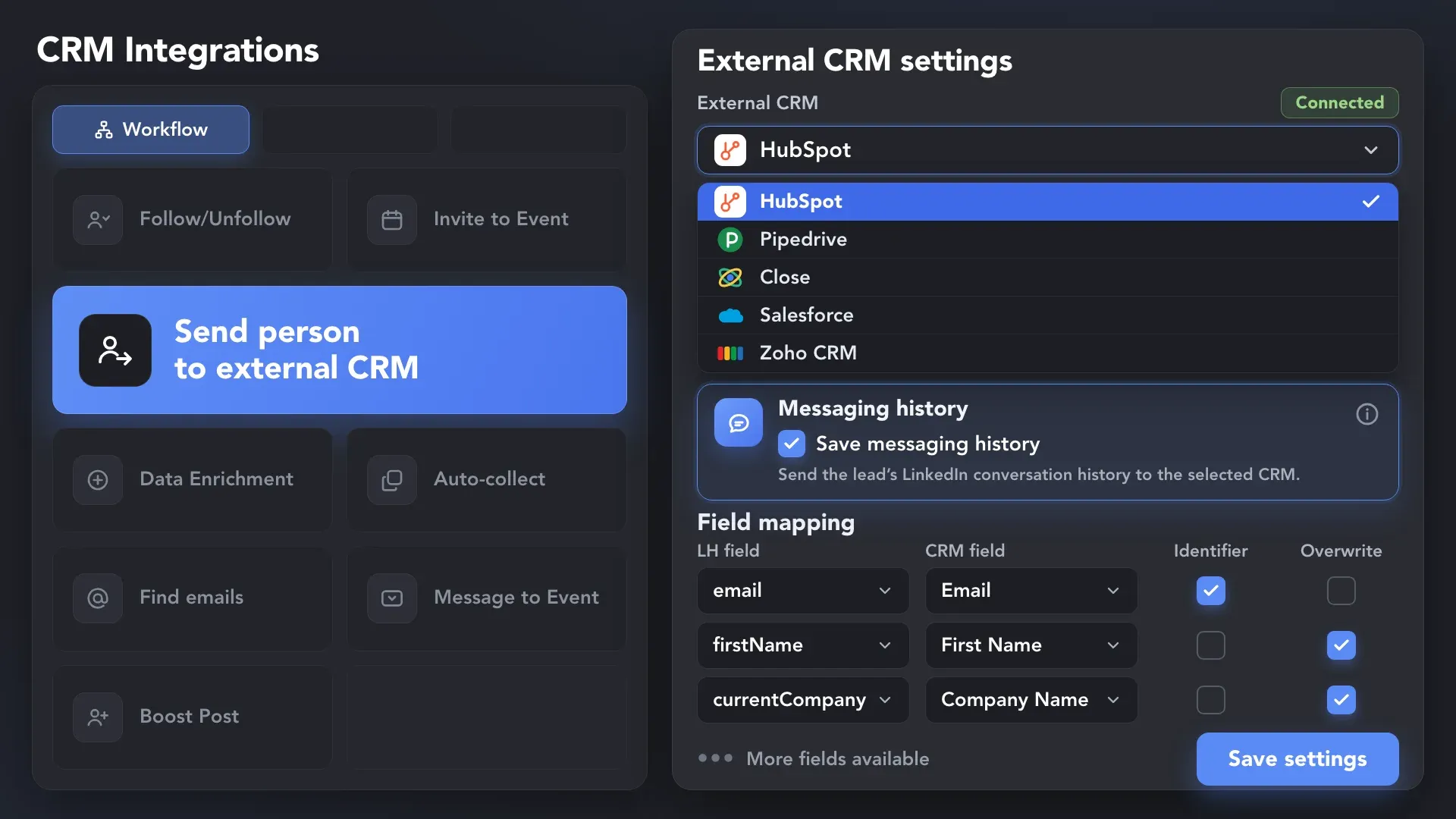Click the Identifier column header
1456x819 pixels.
click(x=1210, y=551)
